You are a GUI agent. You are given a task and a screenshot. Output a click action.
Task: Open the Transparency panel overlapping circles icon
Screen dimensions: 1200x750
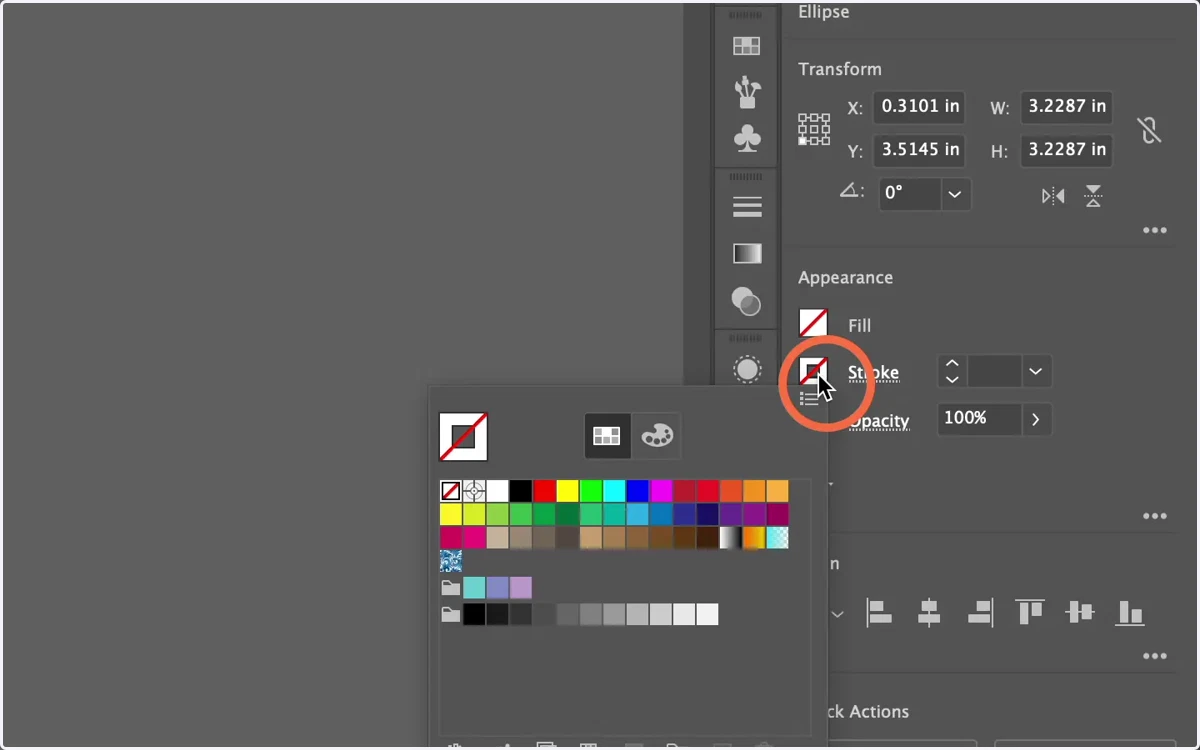(747, 301)
